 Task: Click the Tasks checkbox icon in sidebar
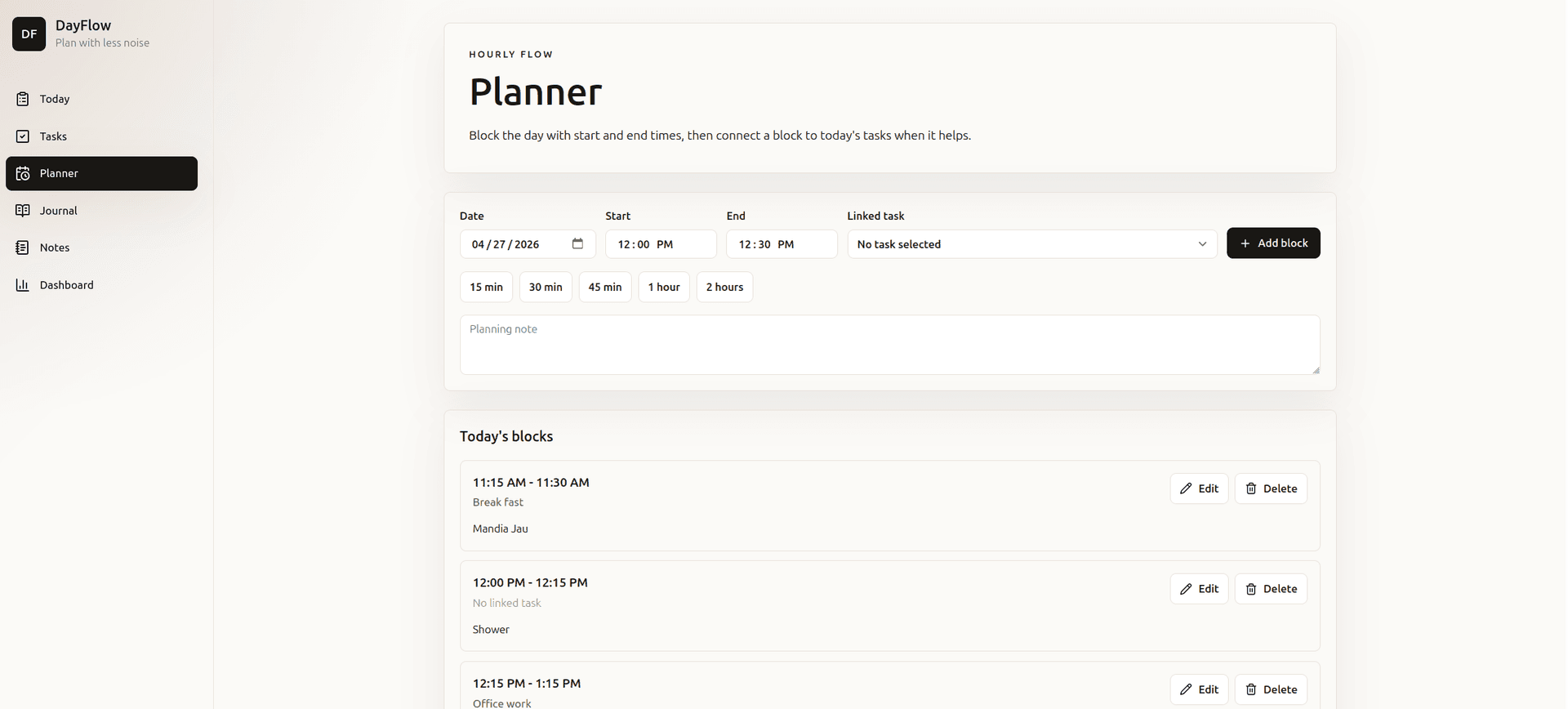(x=23, y=136)
